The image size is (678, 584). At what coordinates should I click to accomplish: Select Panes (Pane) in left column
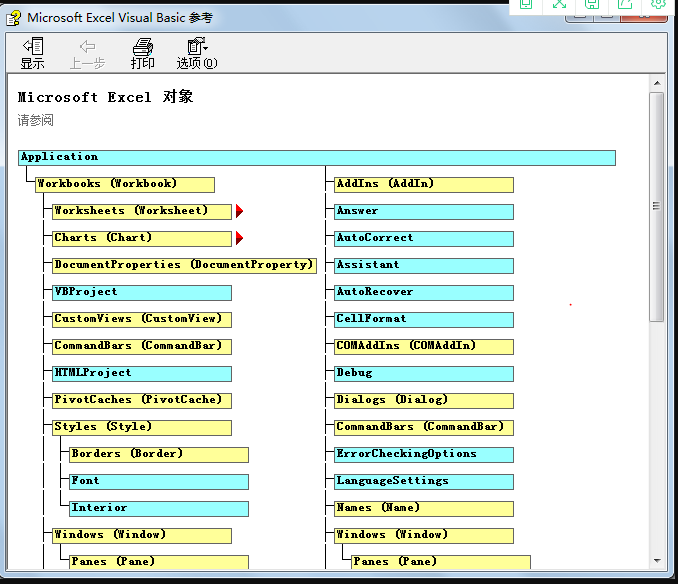tap(159, 562)
